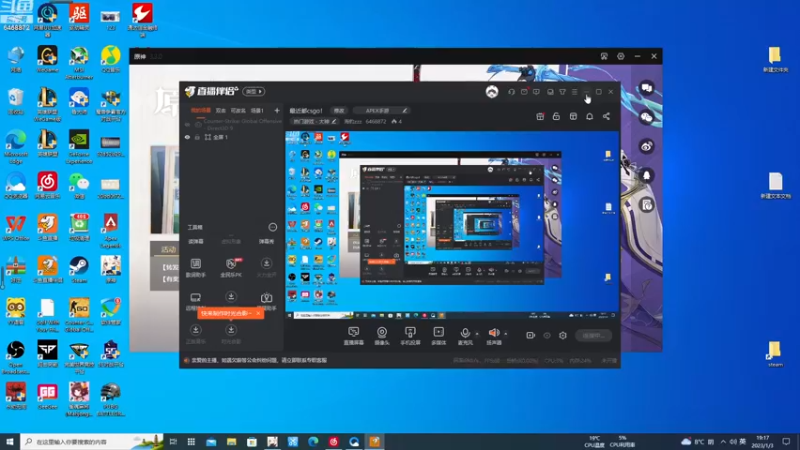Open Task View on the taskbar
Screen dimensions: 800x450
tap(173, 442)
